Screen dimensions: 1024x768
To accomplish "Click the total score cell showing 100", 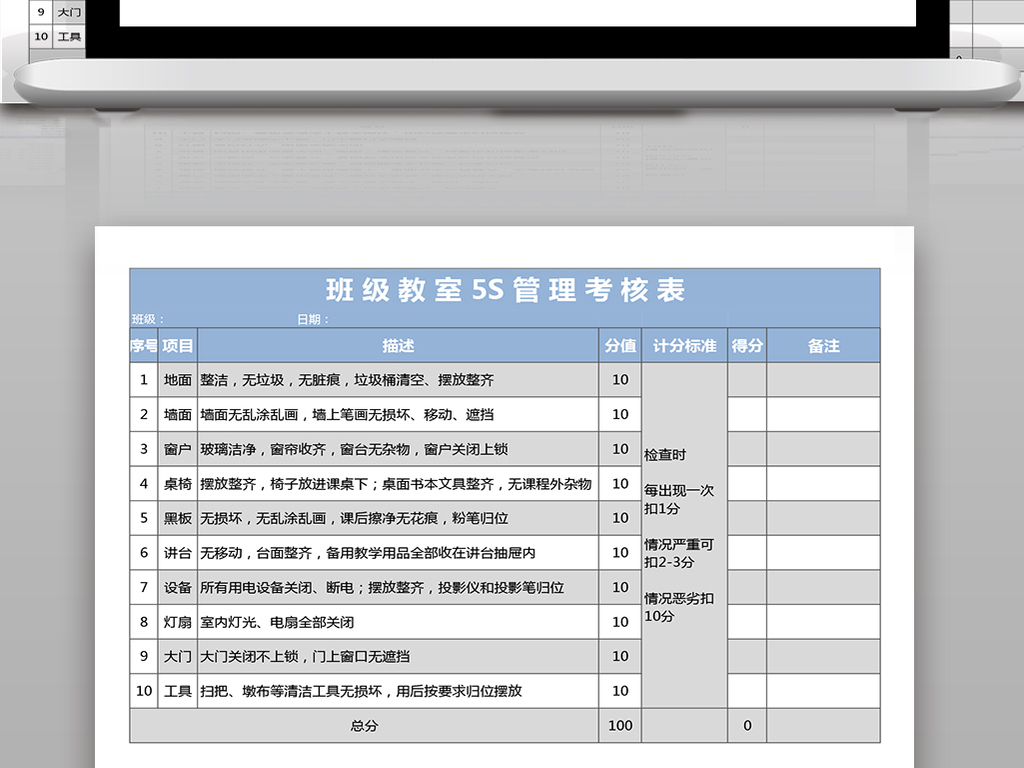I will [620, 726].
